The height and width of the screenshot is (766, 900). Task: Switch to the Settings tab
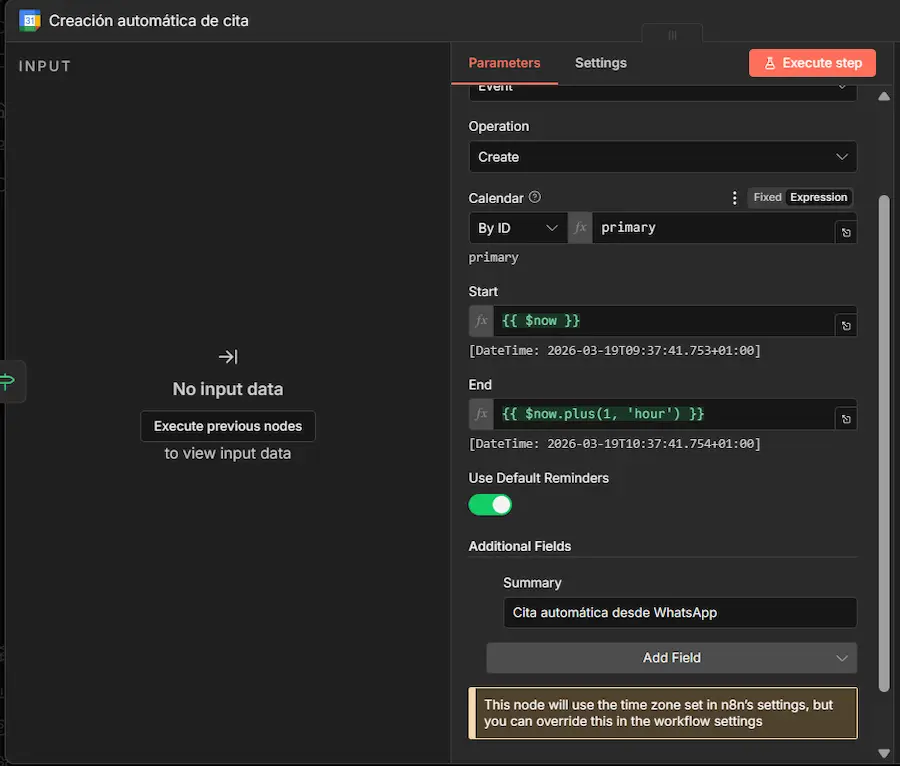tap(600, 62)
